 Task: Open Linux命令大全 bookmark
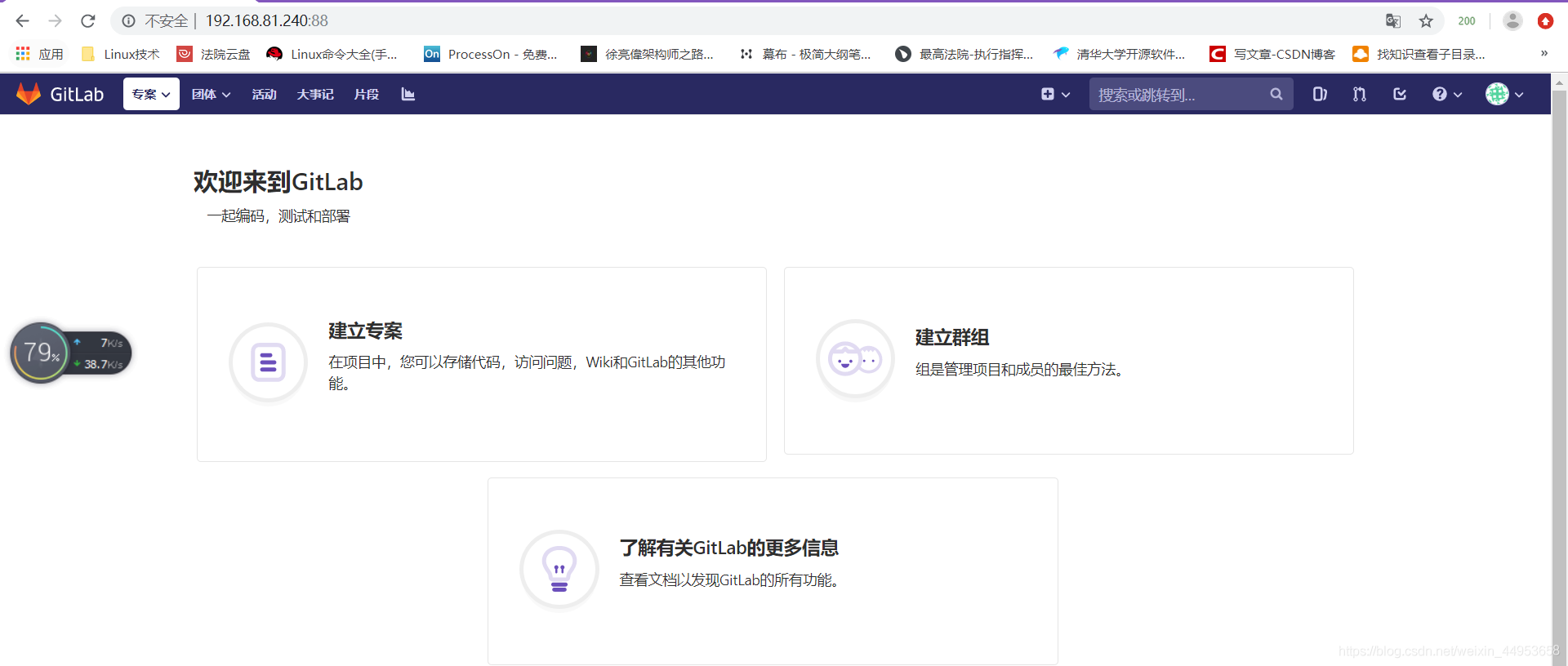tap(332, 54)
